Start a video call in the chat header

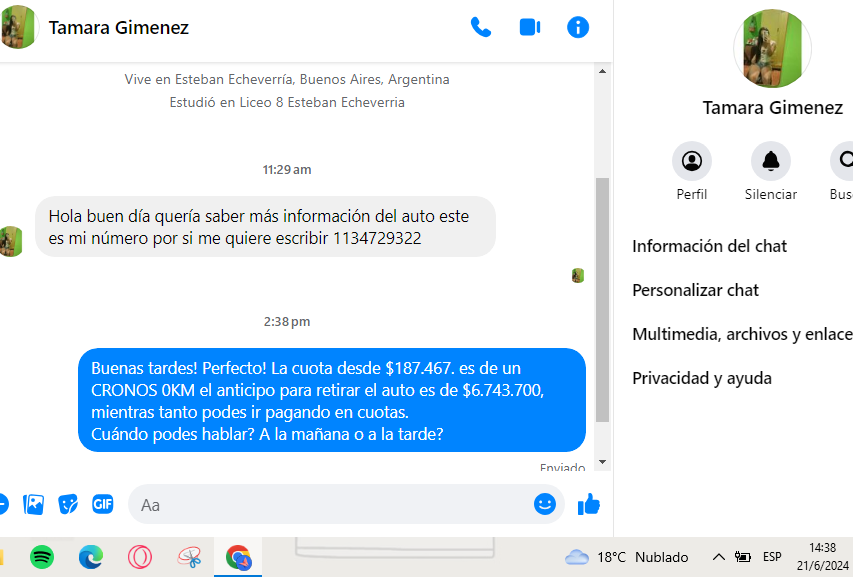click(x=530, y=27)
